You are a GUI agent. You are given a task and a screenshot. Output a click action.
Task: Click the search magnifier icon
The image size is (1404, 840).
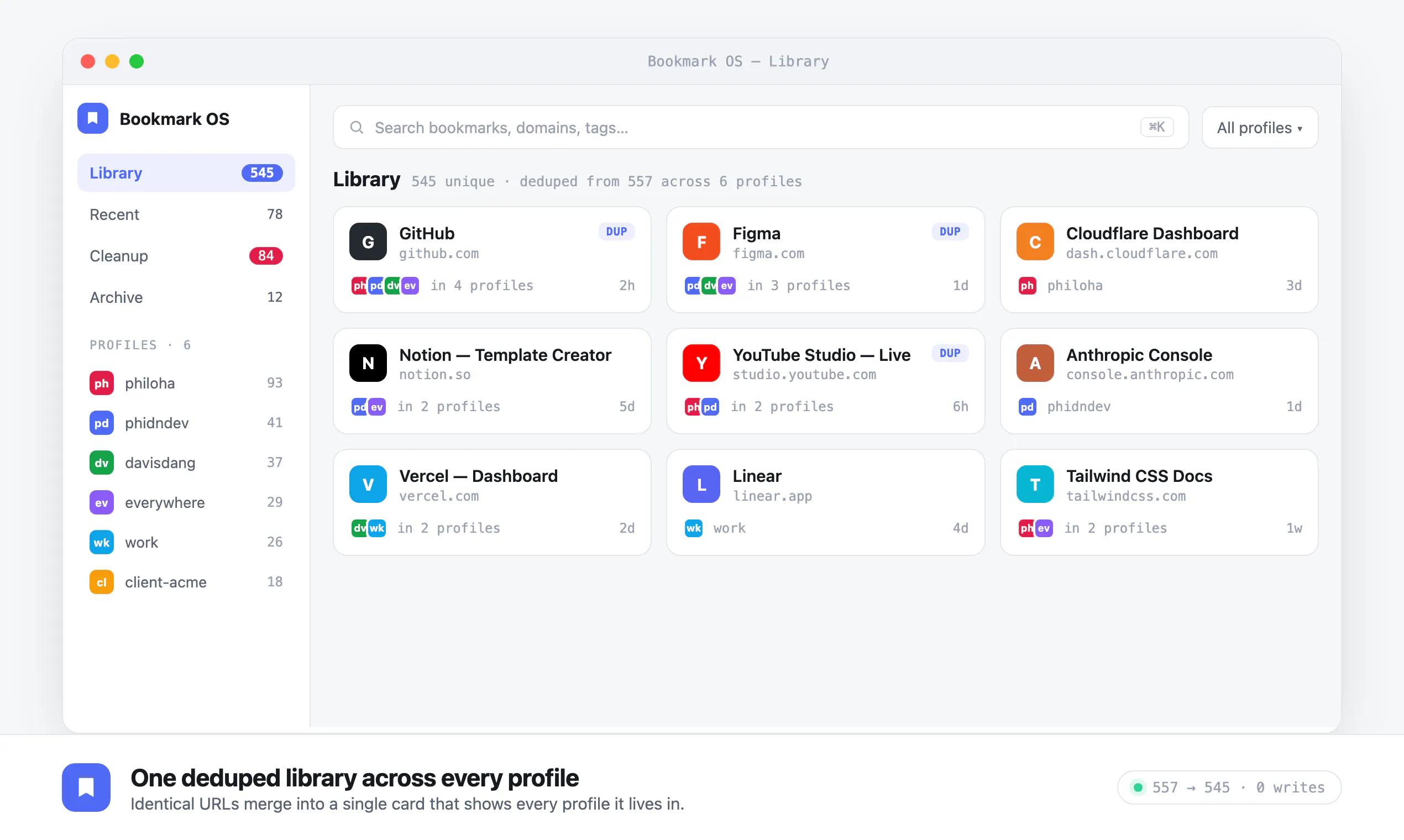click(357, 127)
